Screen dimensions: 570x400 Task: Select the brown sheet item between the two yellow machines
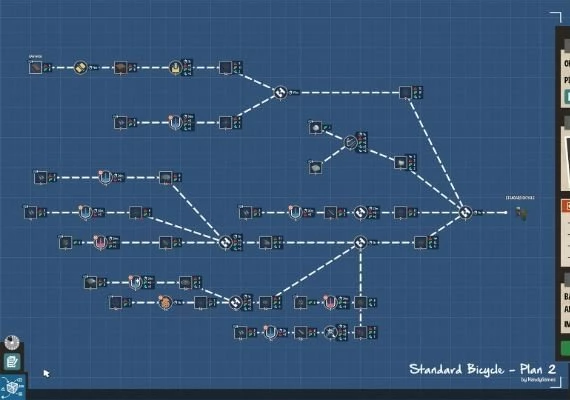tap(121, 68)
